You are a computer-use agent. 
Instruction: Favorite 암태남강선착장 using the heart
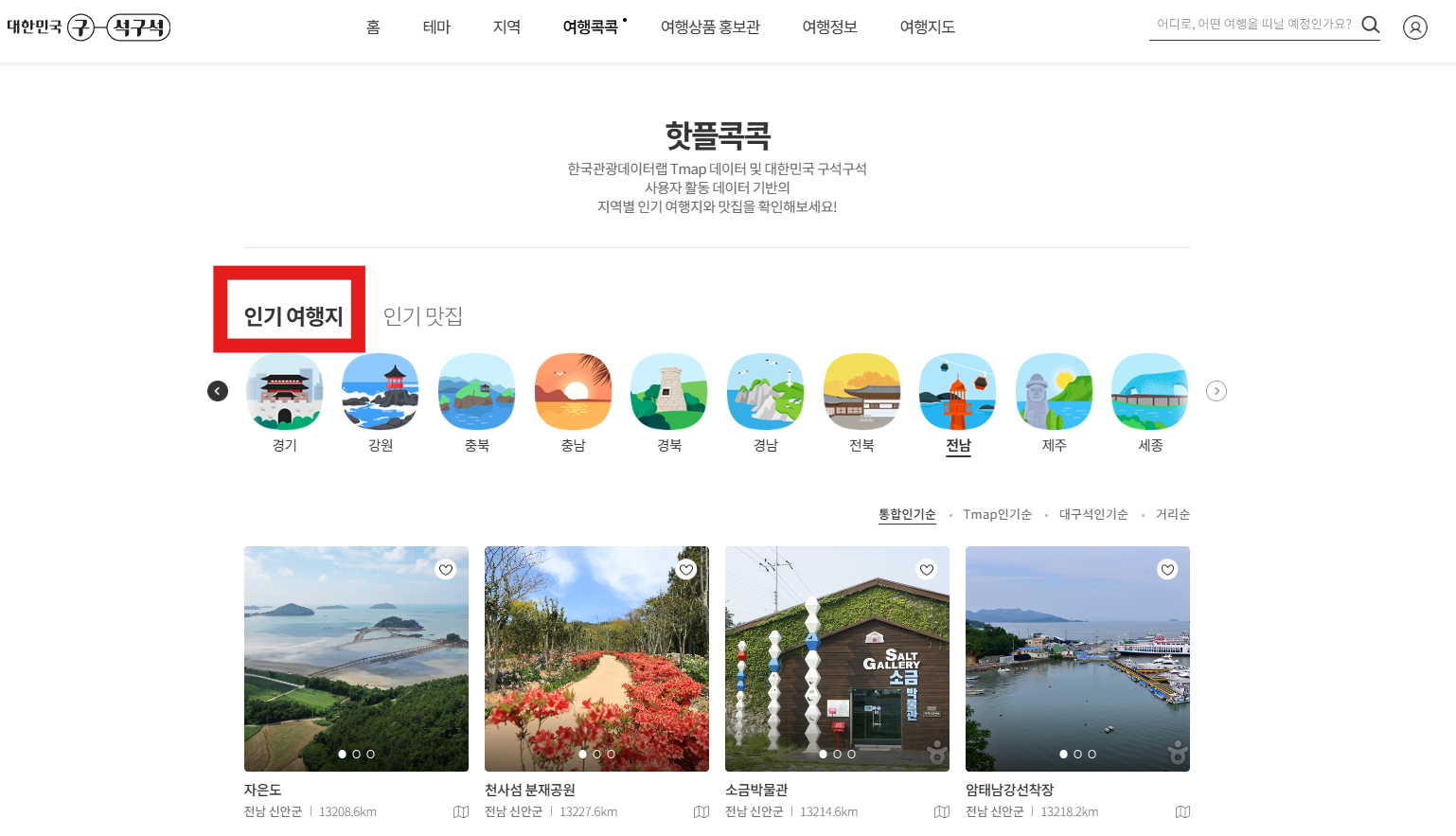(x=1167, y=569)
